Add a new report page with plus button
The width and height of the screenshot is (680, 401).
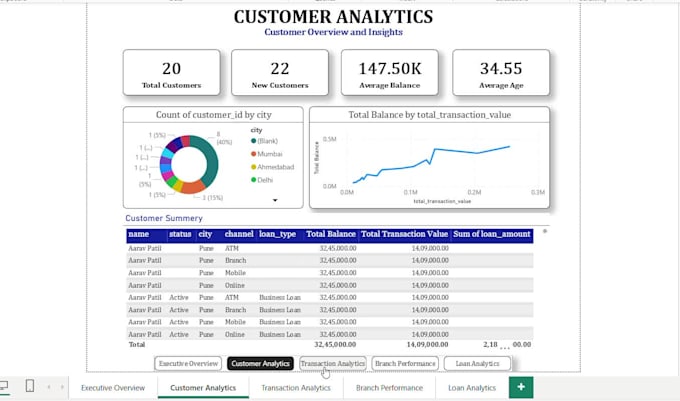click(x=521, y=387)
